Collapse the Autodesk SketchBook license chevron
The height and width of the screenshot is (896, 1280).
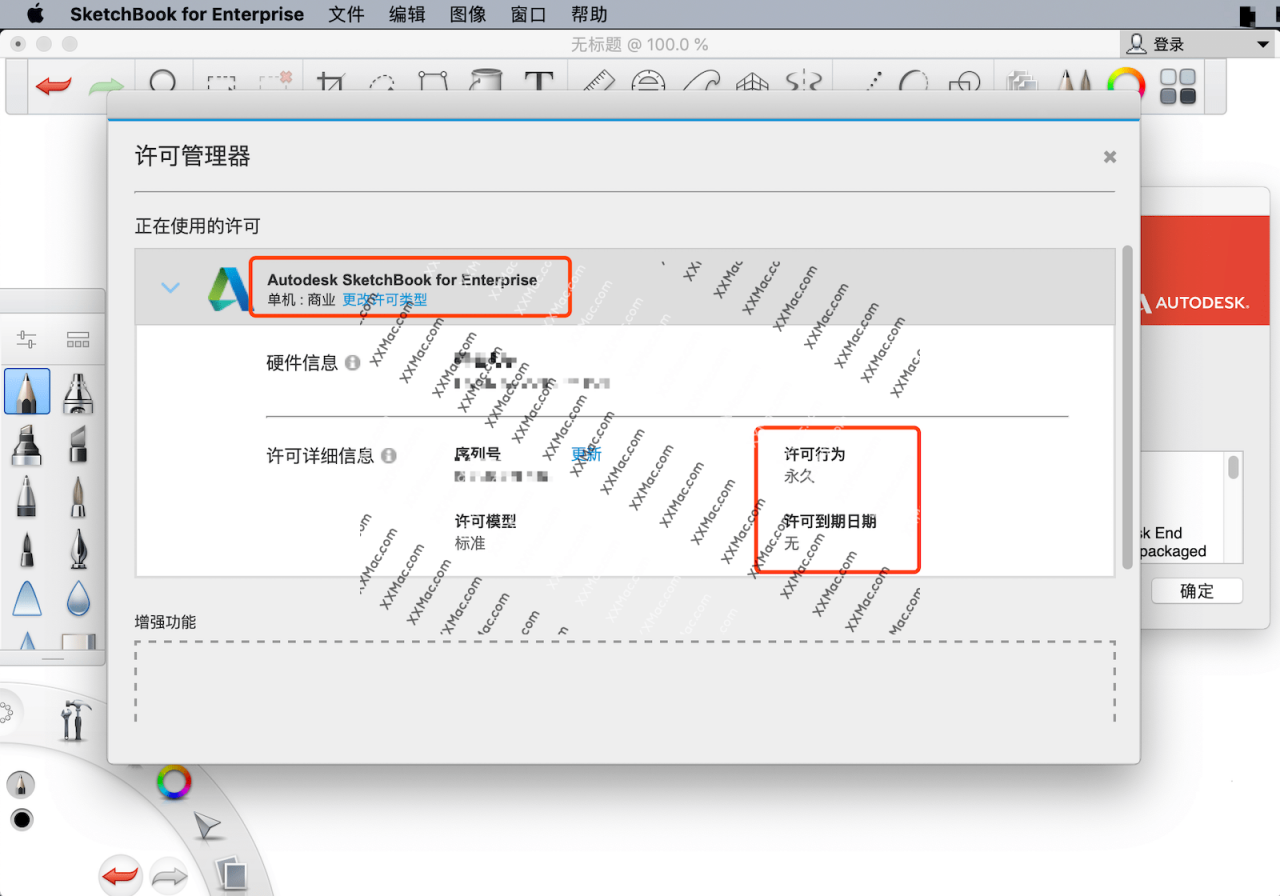[x=171, y=288]
